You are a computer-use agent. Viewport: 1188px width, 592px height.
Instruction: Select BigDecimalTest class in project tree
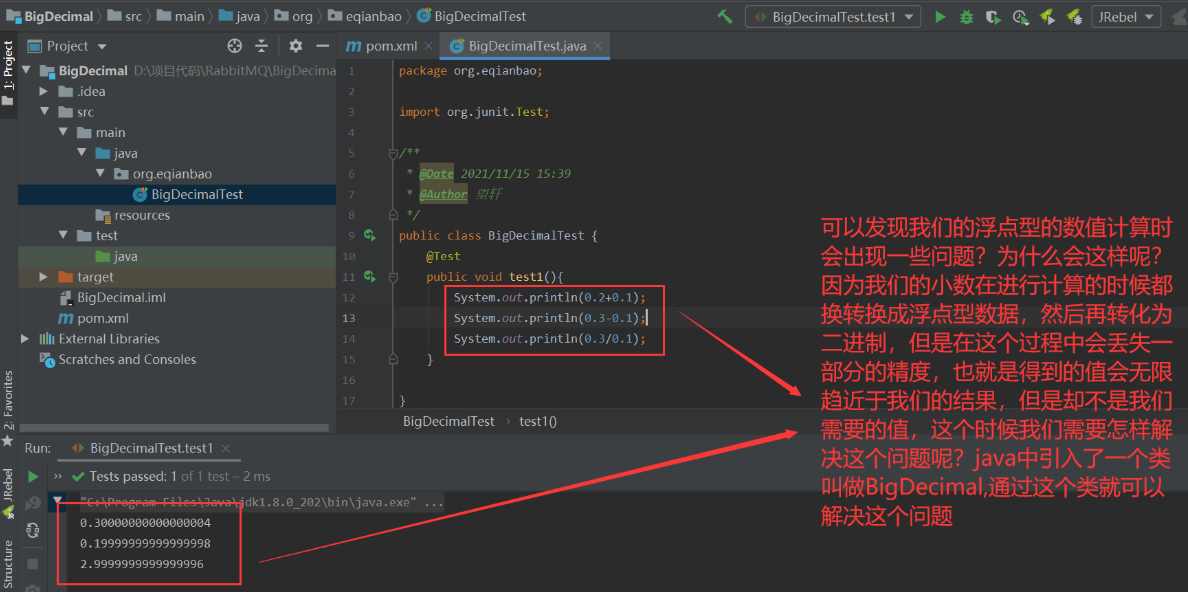(x=188, y=195)
